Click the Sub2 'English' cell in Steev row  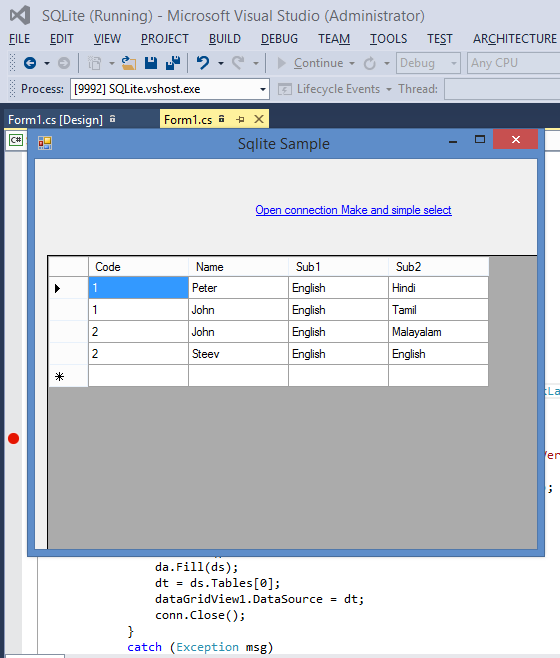[x=438, y=354]
